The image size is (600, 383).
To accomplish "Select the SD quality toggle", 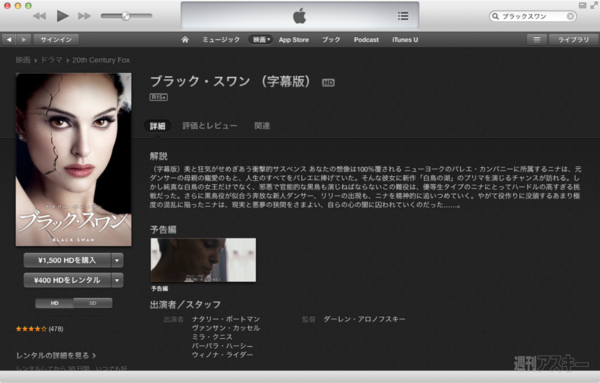I will (x=93, y=303).
